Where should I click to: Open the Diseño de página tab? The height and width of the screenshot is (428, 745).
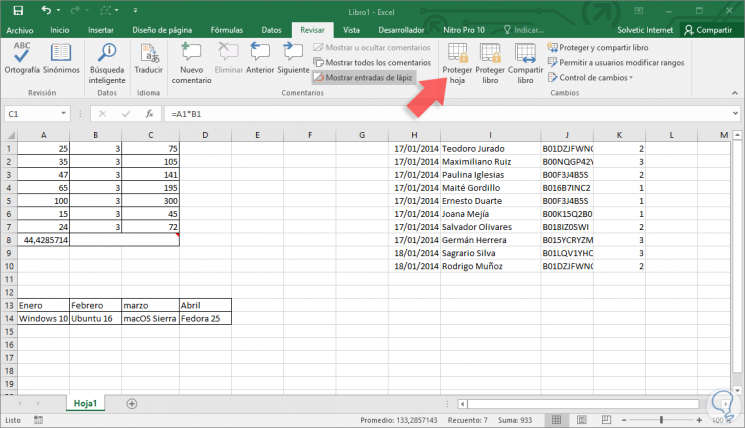(x=162, y=30)
